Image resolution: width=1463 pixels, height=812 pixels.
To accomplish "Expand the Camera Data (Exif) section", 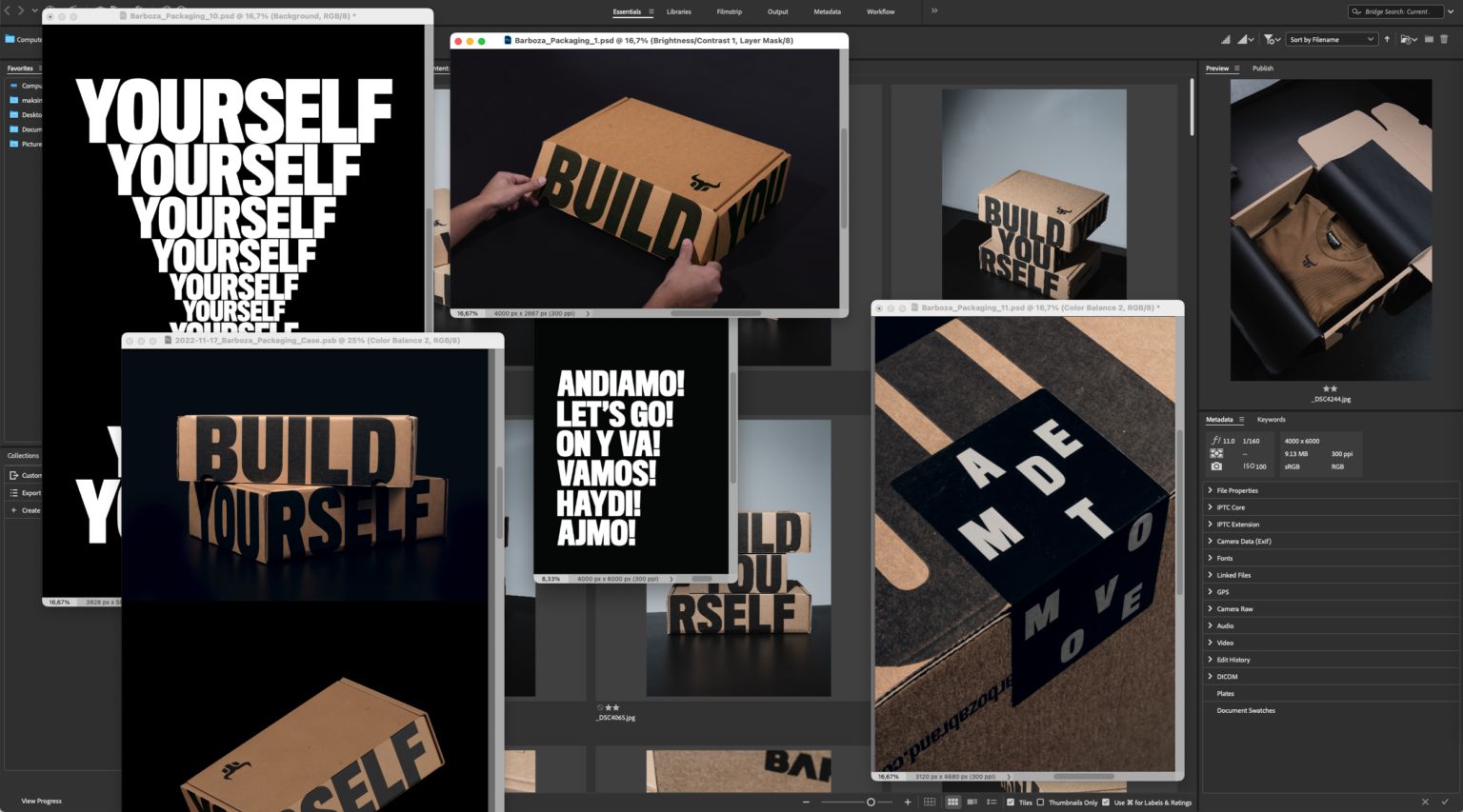I will point(1243,542).
